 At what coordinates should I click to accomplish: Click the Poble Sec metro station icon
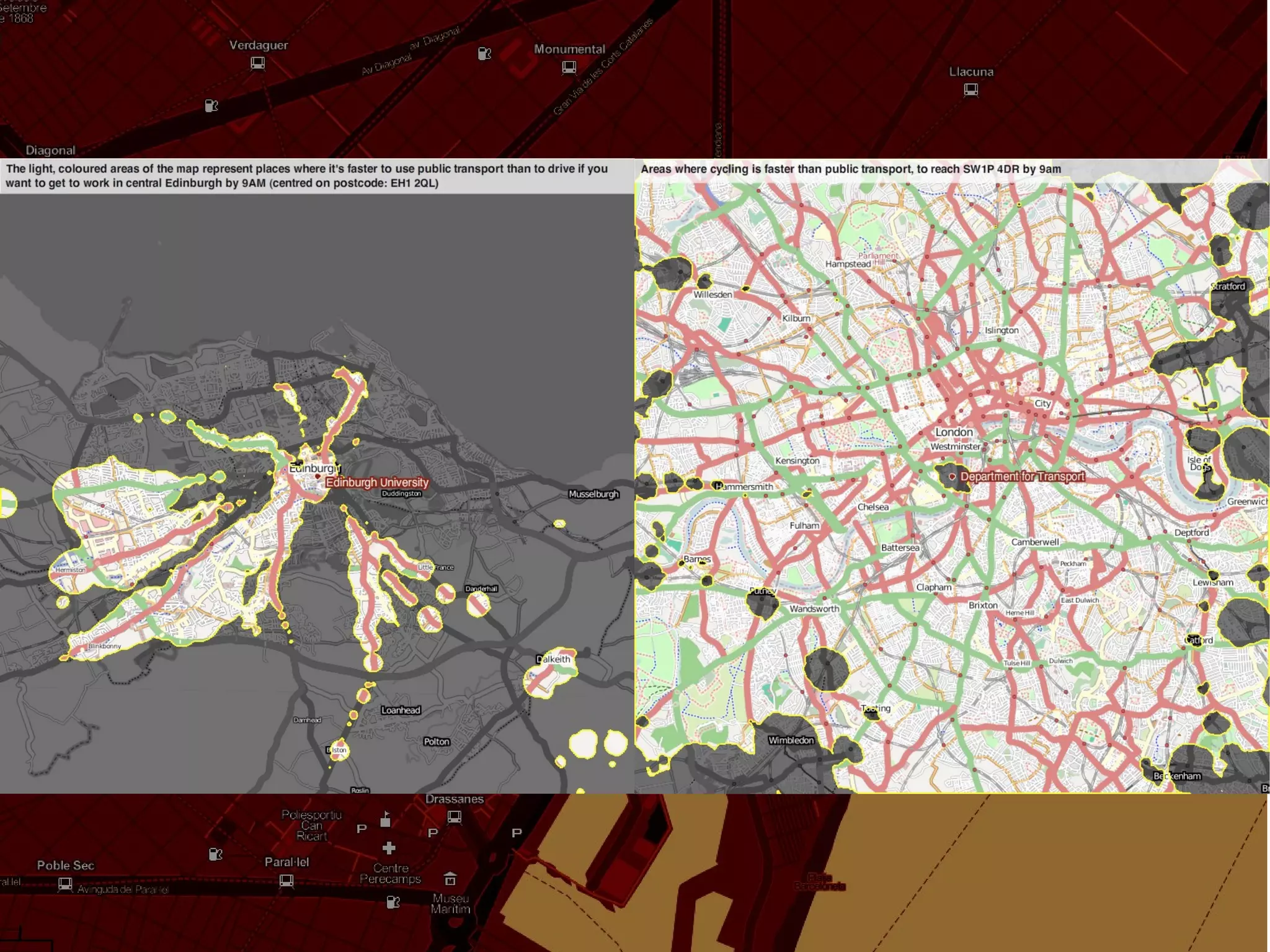tap(65, 884)
